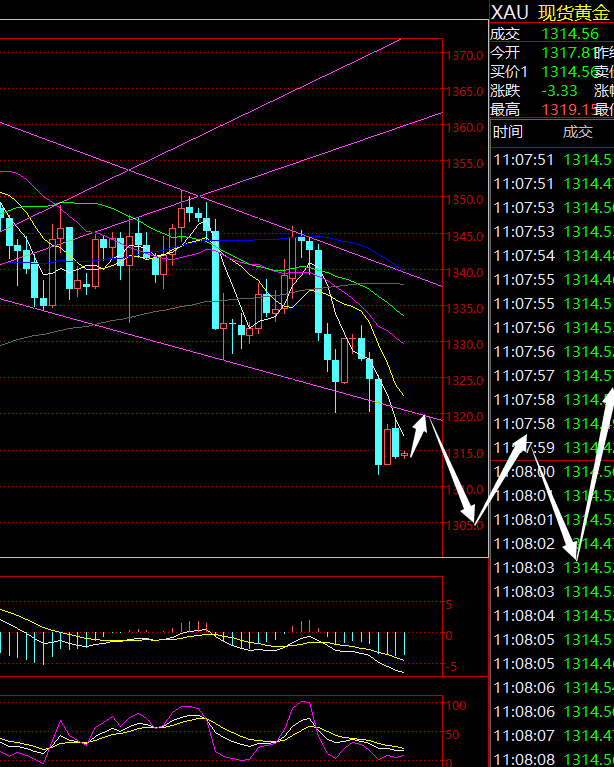Click the 1305.0 price axis label

(x=464, y=525)
